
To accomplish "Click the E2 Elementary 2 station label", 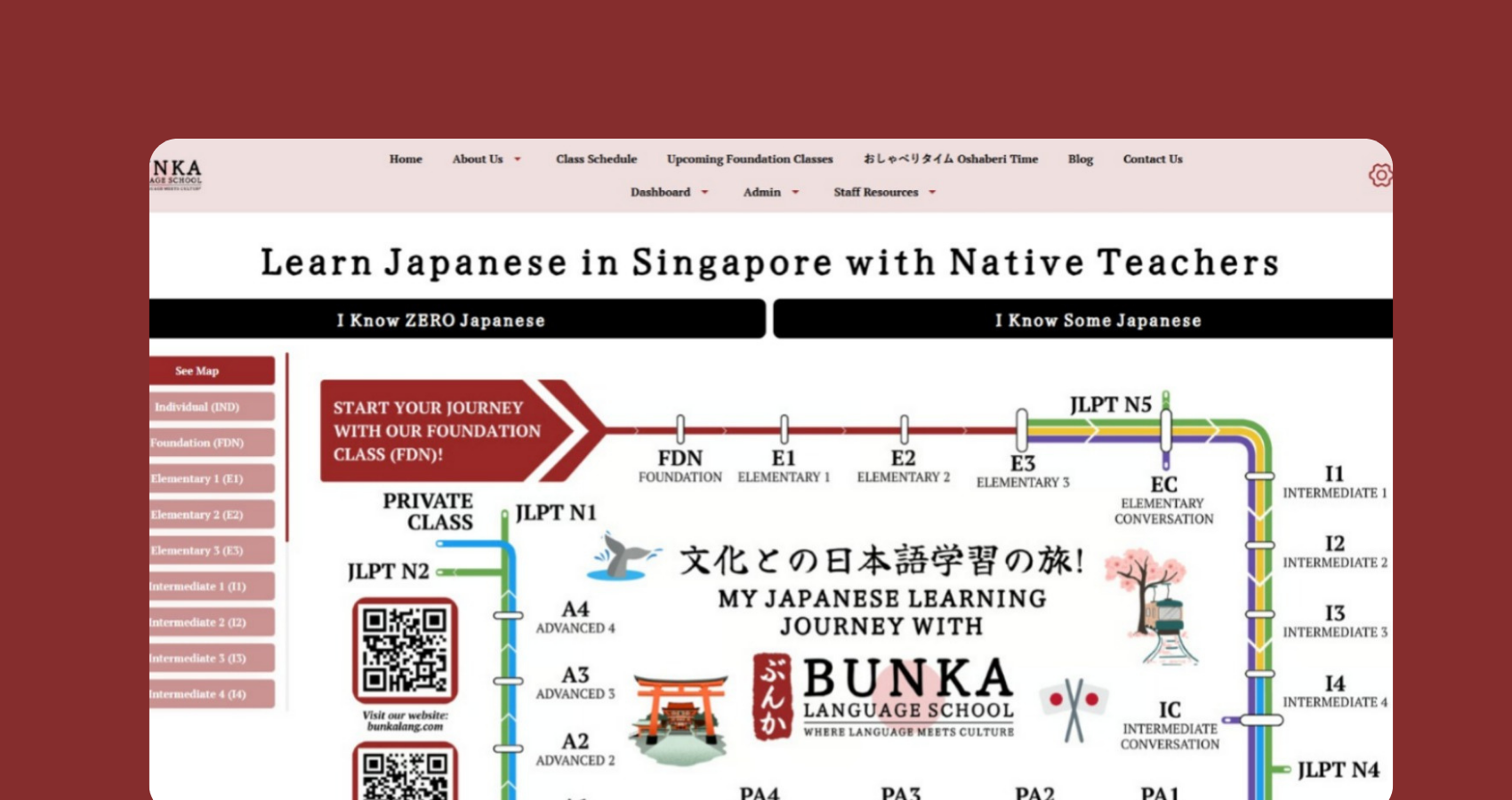I will (x=904, y=466).
